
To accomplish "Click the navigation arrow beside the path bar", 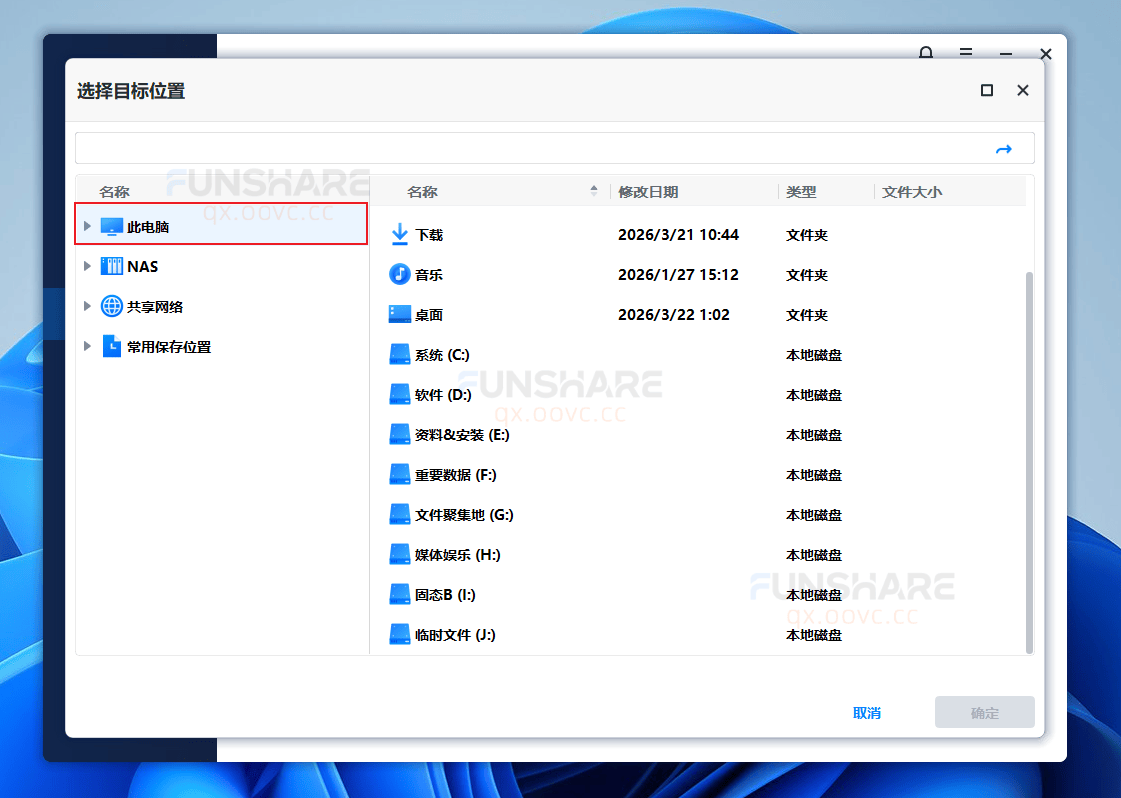I will [1004, 148].
